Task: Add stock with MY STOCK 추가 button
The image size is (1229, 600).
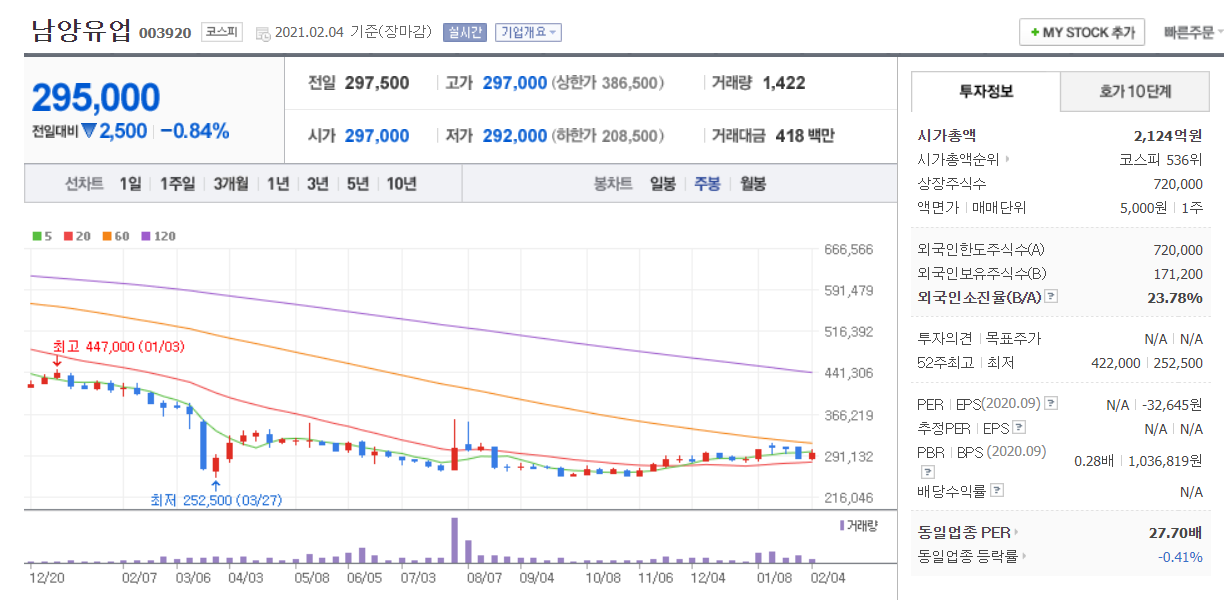Action: point(1081,32)
